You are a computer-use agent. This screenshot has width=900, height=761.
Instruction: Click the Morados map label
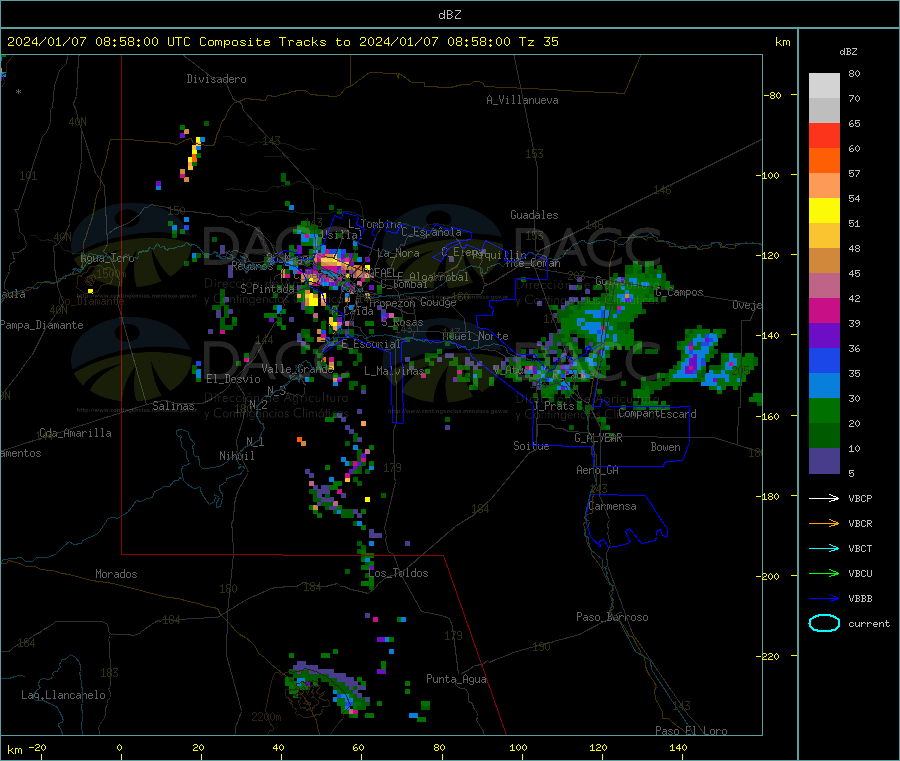[x=116, y=574]
